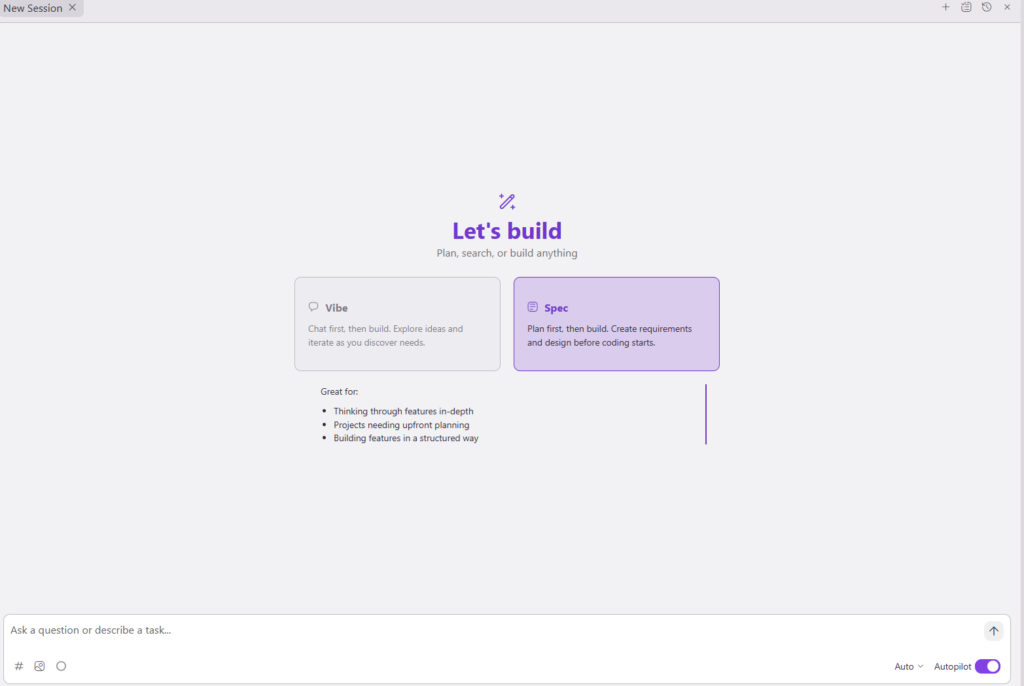Screen dimensions: 1024x686
Task: Click the hash context icon
Action: (19, 666)
